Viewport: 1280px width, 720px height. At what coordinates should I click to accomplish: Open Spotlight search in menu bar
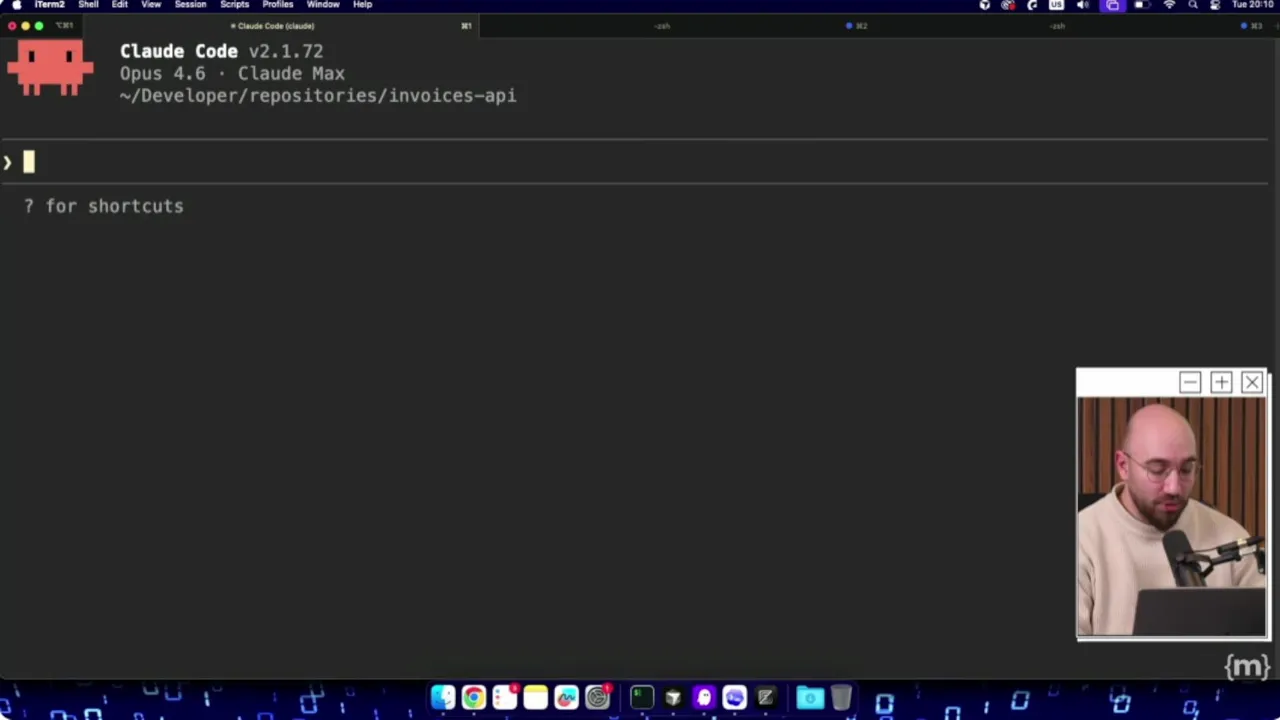(x=1192, y=5)
